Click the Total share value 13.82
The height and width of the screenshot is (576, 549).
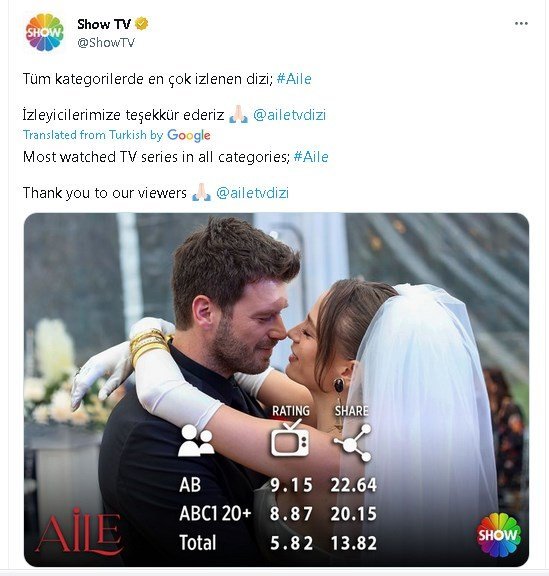click(354, 543)
